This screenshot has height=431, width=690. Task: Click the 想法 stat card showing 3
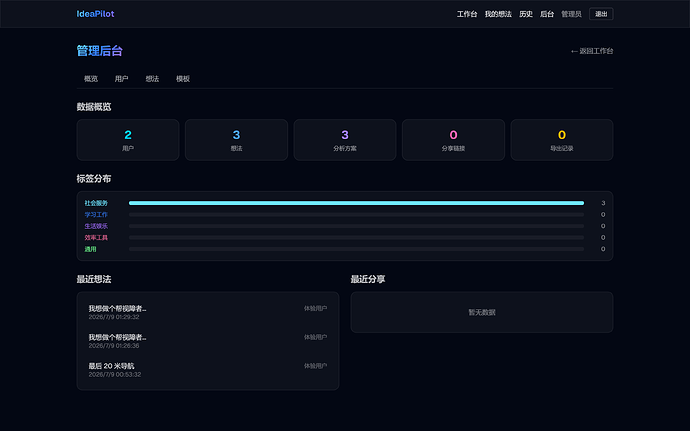236,140
